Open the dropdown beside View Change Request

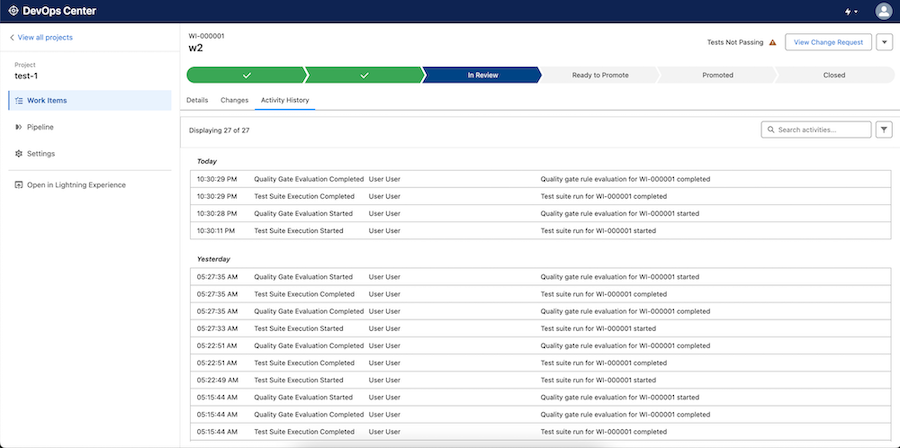click(884, 42)
